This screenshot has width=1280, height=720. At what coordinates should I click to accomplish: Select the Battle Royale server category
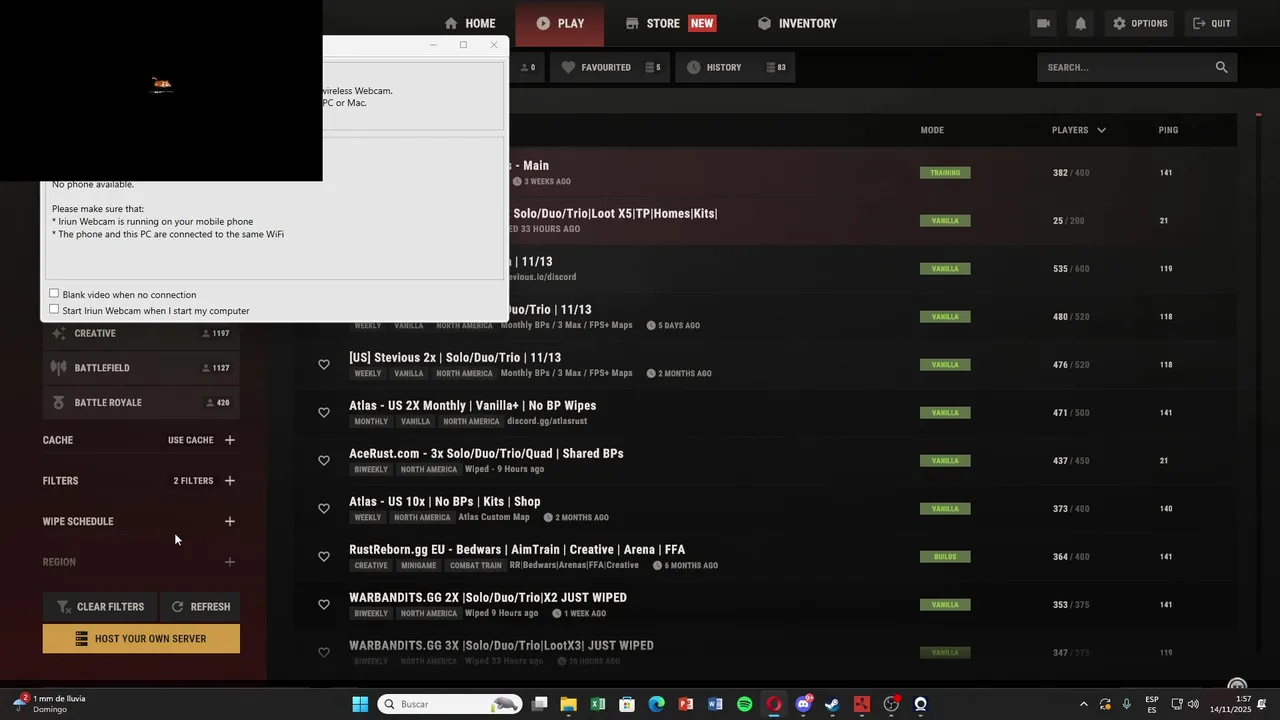point(141,403)
